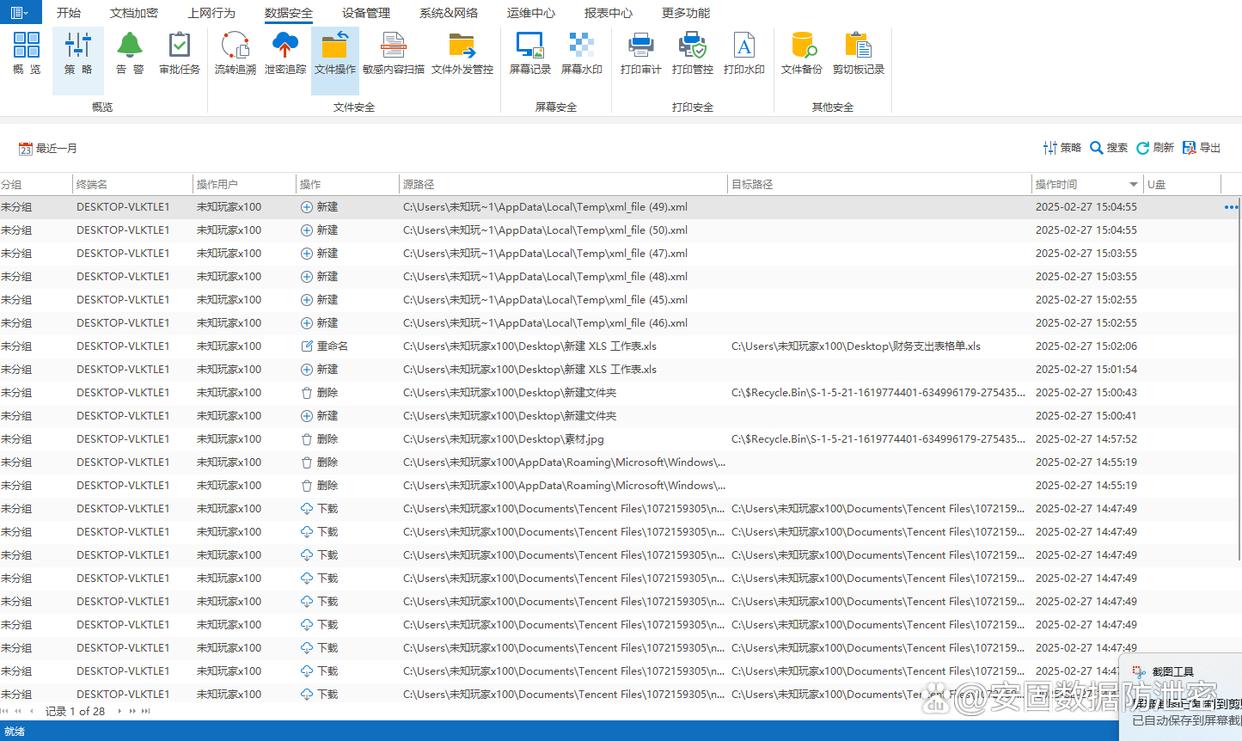1242x741 pixels.
Task: Open 剪切板记录 clipboard records
Action: (x=858, y=53)
